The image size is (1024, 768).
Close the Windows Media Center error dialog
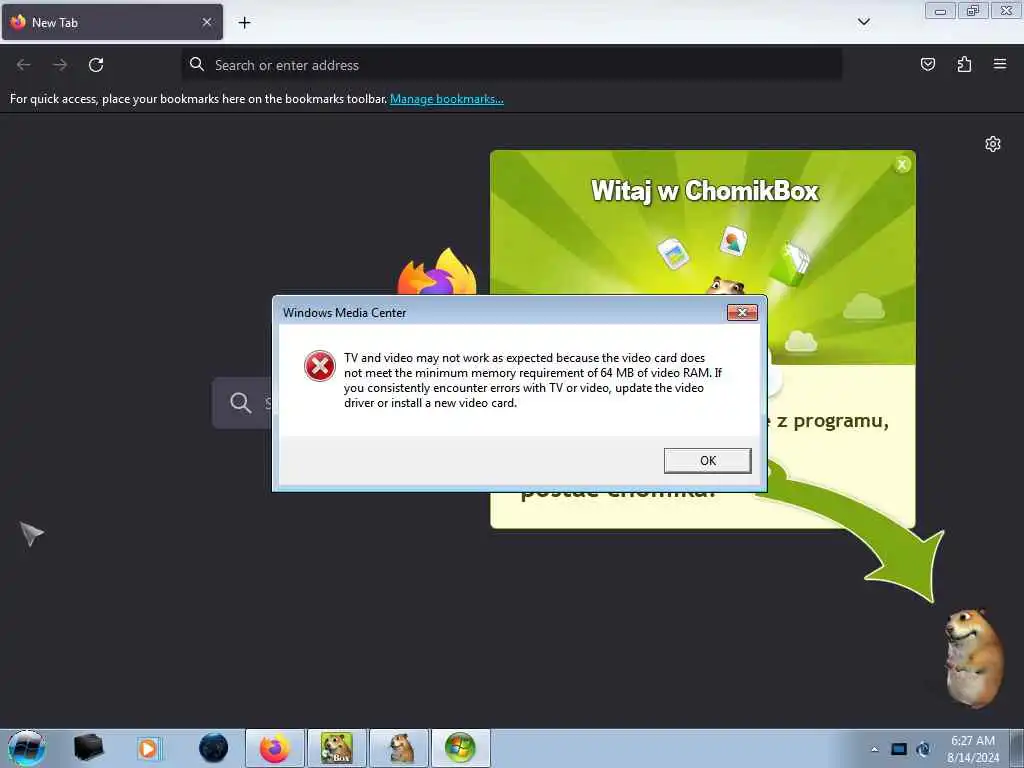pos(742,312)
